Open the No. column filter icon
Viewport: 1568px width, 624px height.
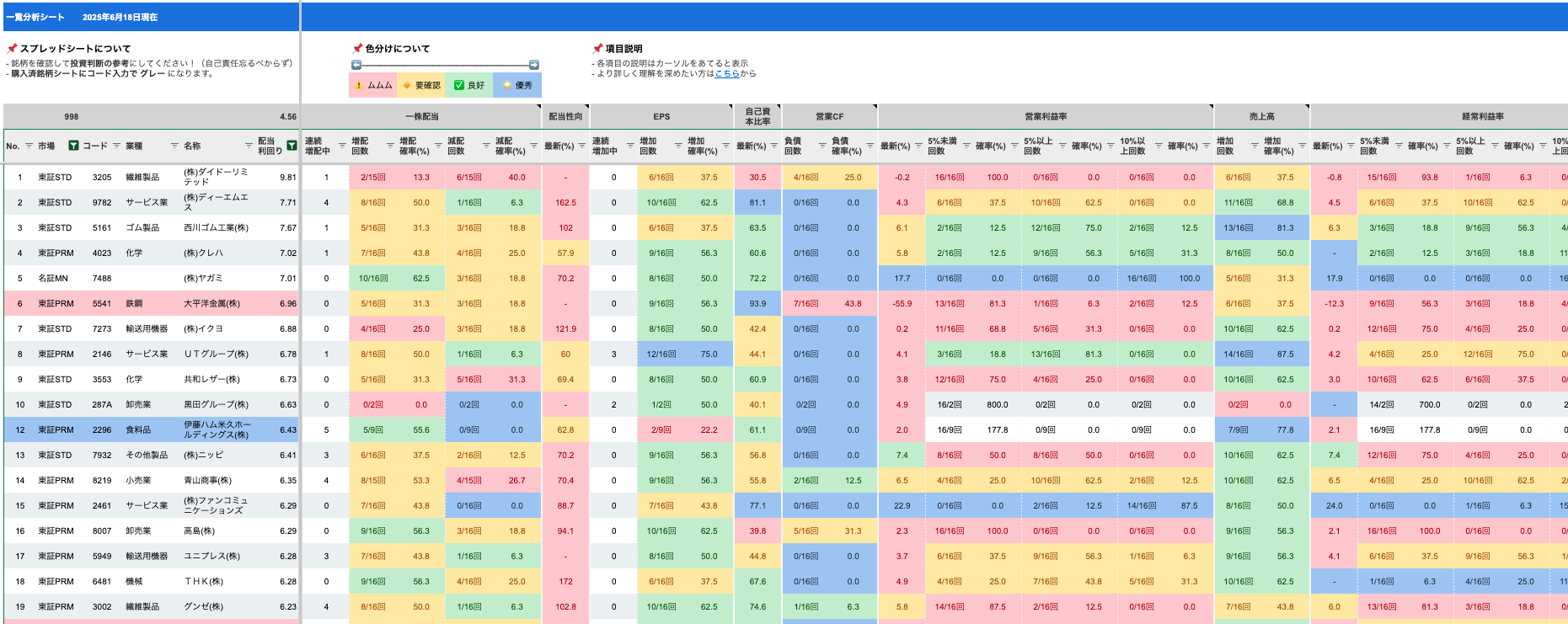click(x=29, y=146)
